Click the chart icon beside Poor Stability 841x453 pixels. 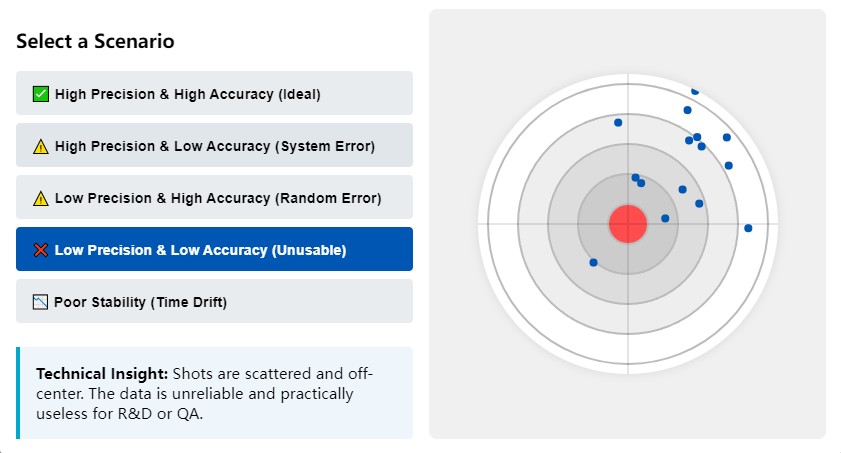41,302
